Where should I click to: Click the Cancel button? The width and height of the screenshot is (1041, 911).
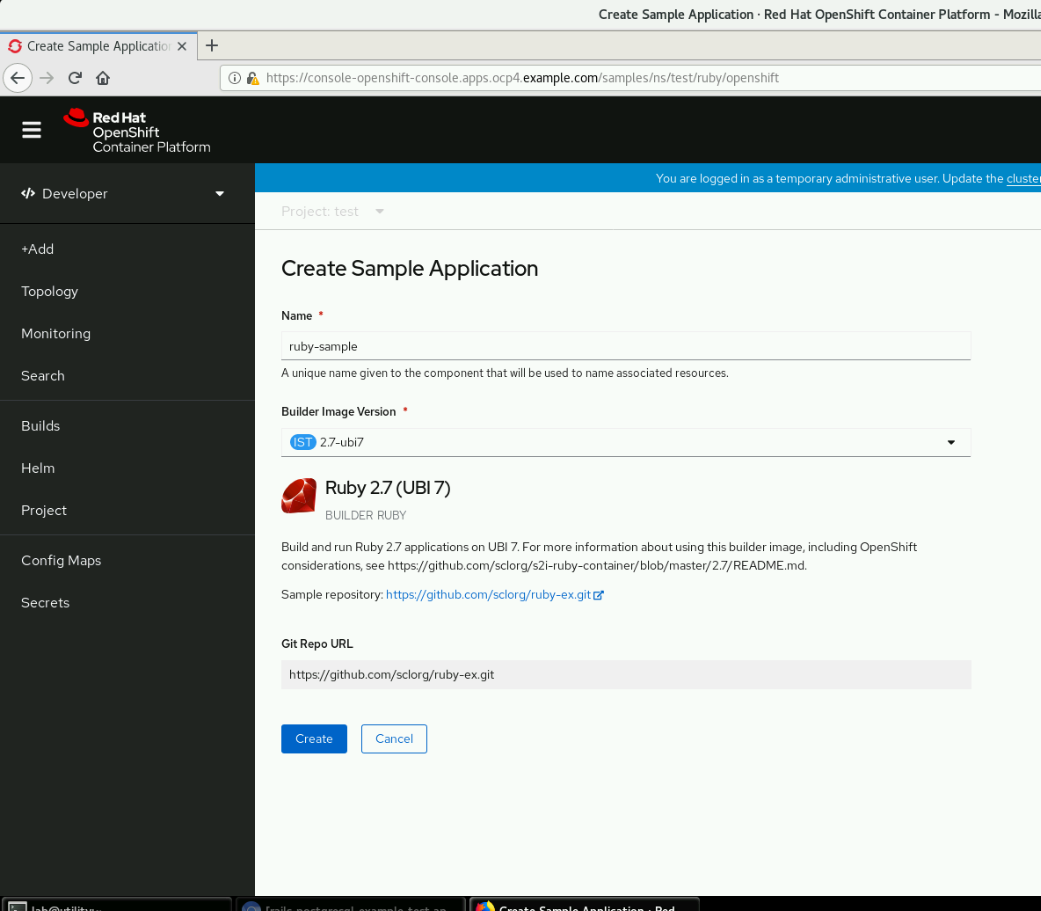click(394, 739)
